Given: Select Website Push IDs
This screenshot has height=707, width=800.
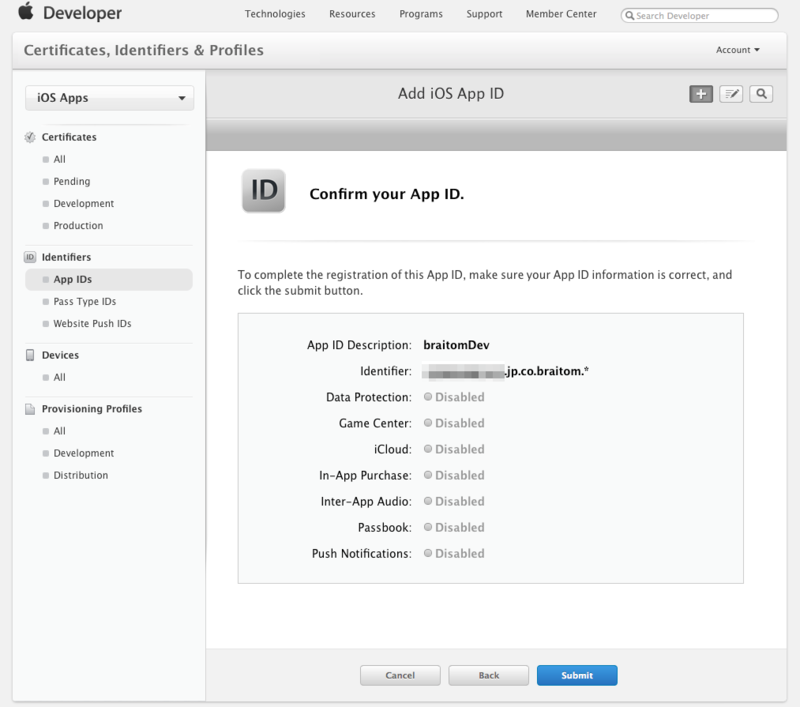Looking at the screenshot, I should pyautogui.click(x=92, y=323).
